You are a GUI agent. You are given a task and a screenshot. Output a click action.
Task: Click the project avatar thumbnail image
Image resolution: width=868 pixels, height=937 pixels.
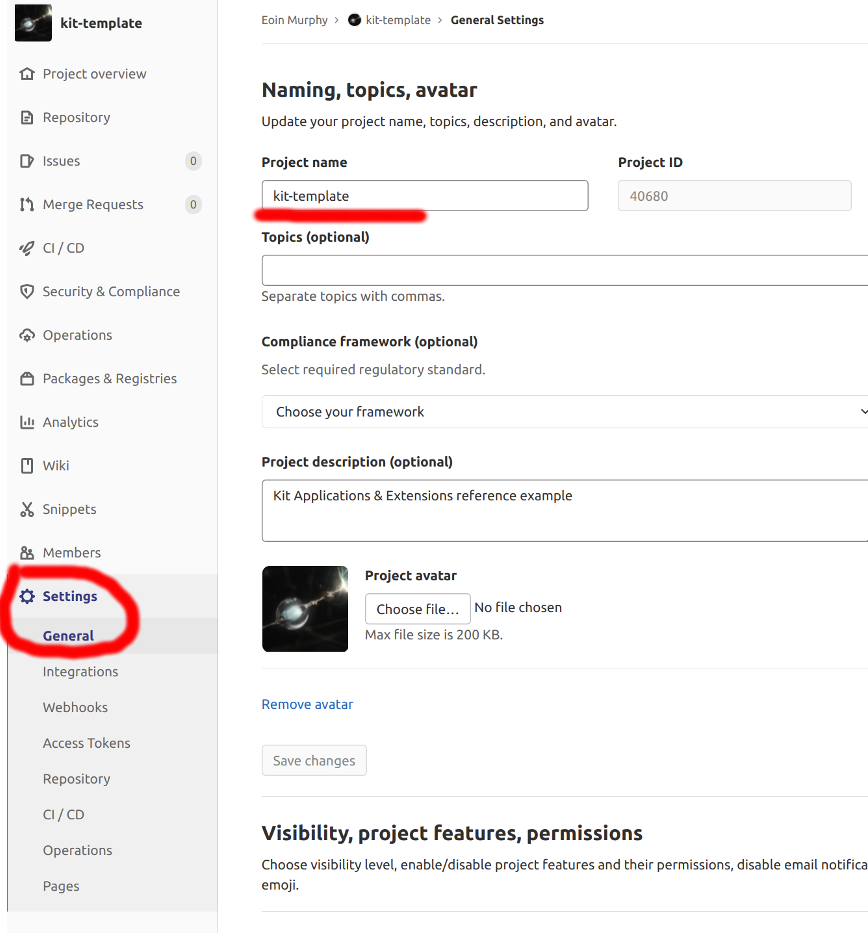coord(305,609)
